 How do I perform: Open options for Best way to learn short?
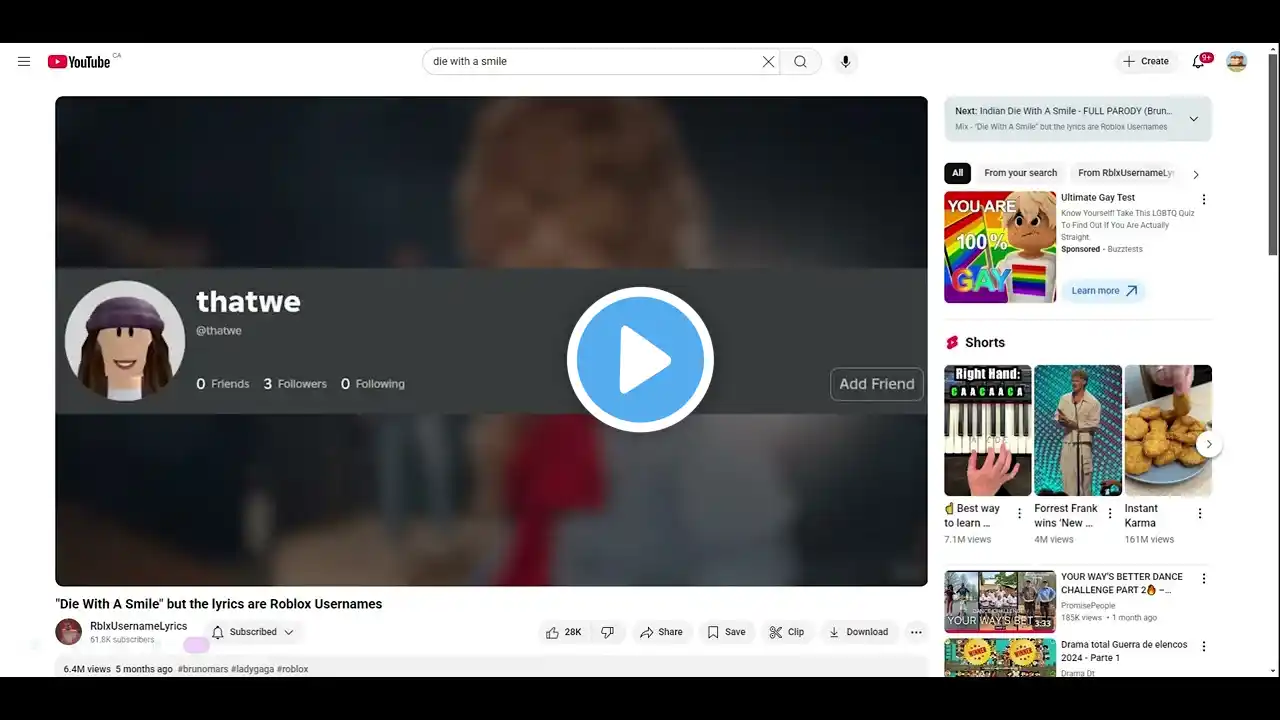(x=1019, y=514)
